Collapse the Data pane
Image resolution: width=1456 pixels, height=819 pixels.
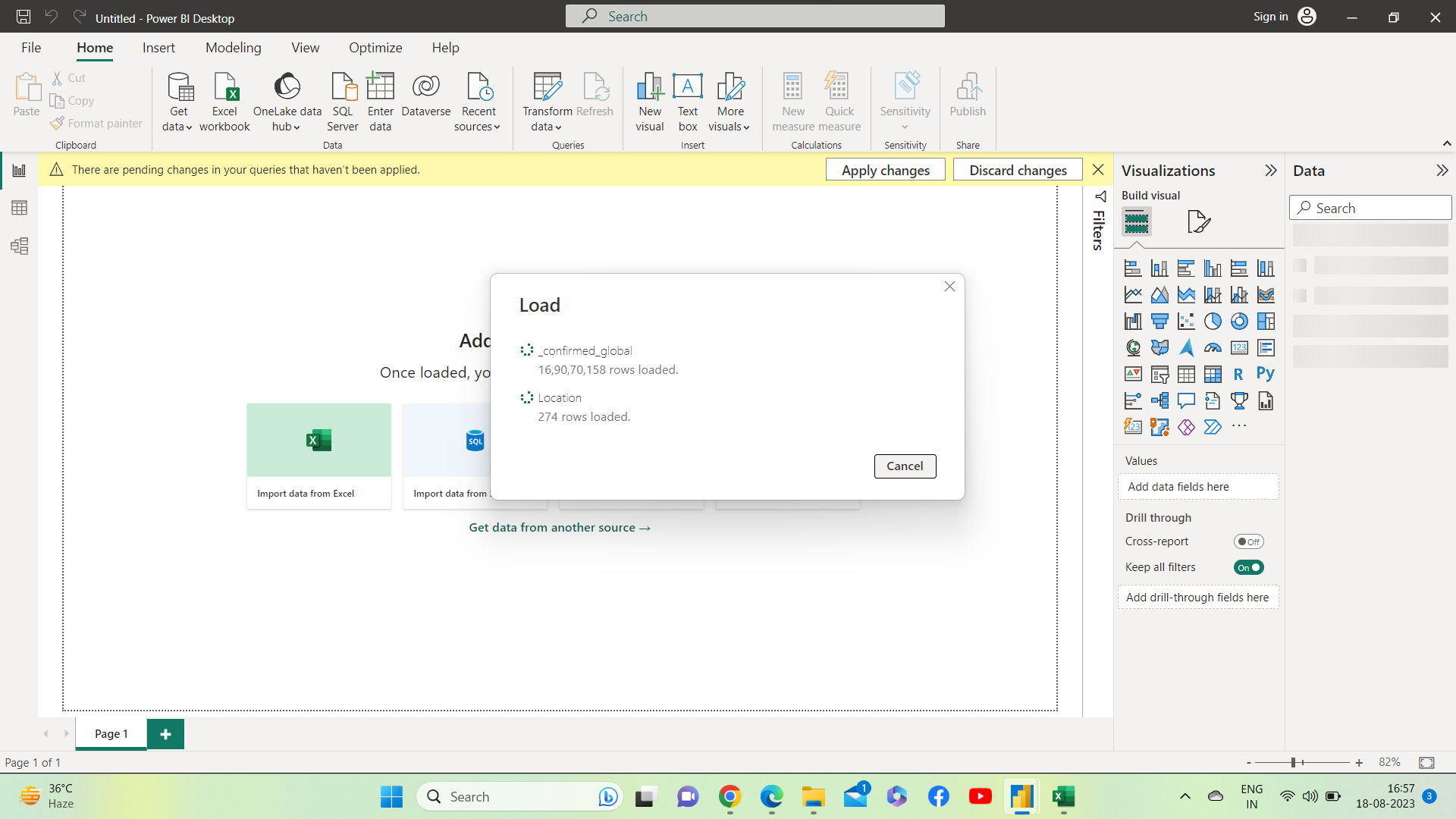1442,171
